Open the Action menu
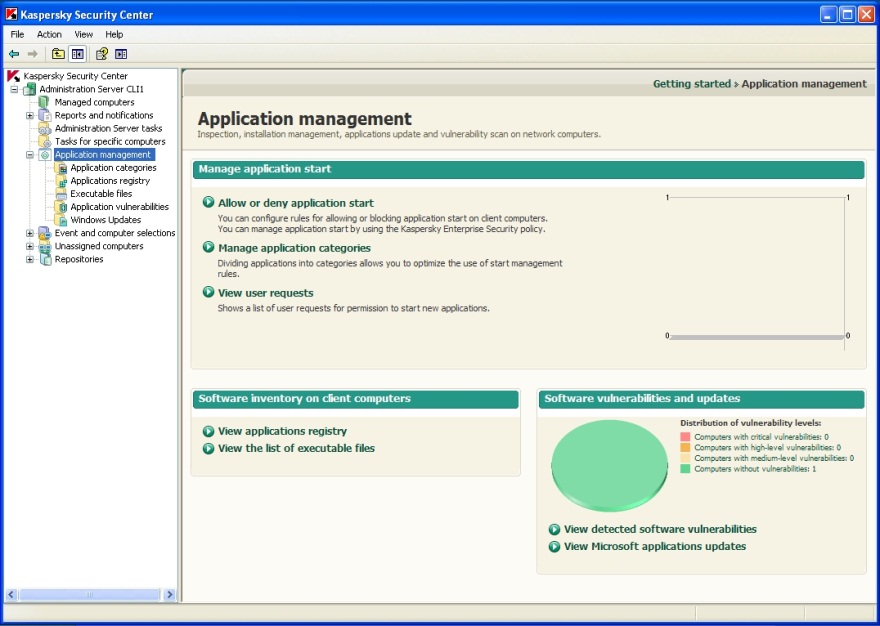This screenshot has height=626, width=880. click(49, 34)
